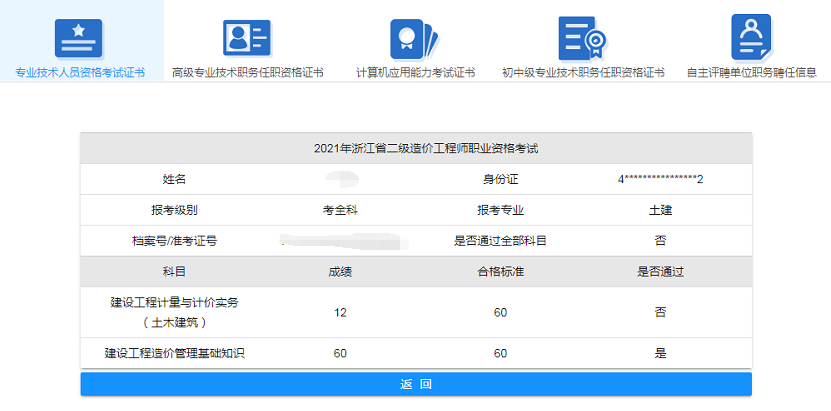Screen dimensions: 831x411
Task: Open 高级专业技术职务任职资格证书 tab label
Action: point(247,73)
